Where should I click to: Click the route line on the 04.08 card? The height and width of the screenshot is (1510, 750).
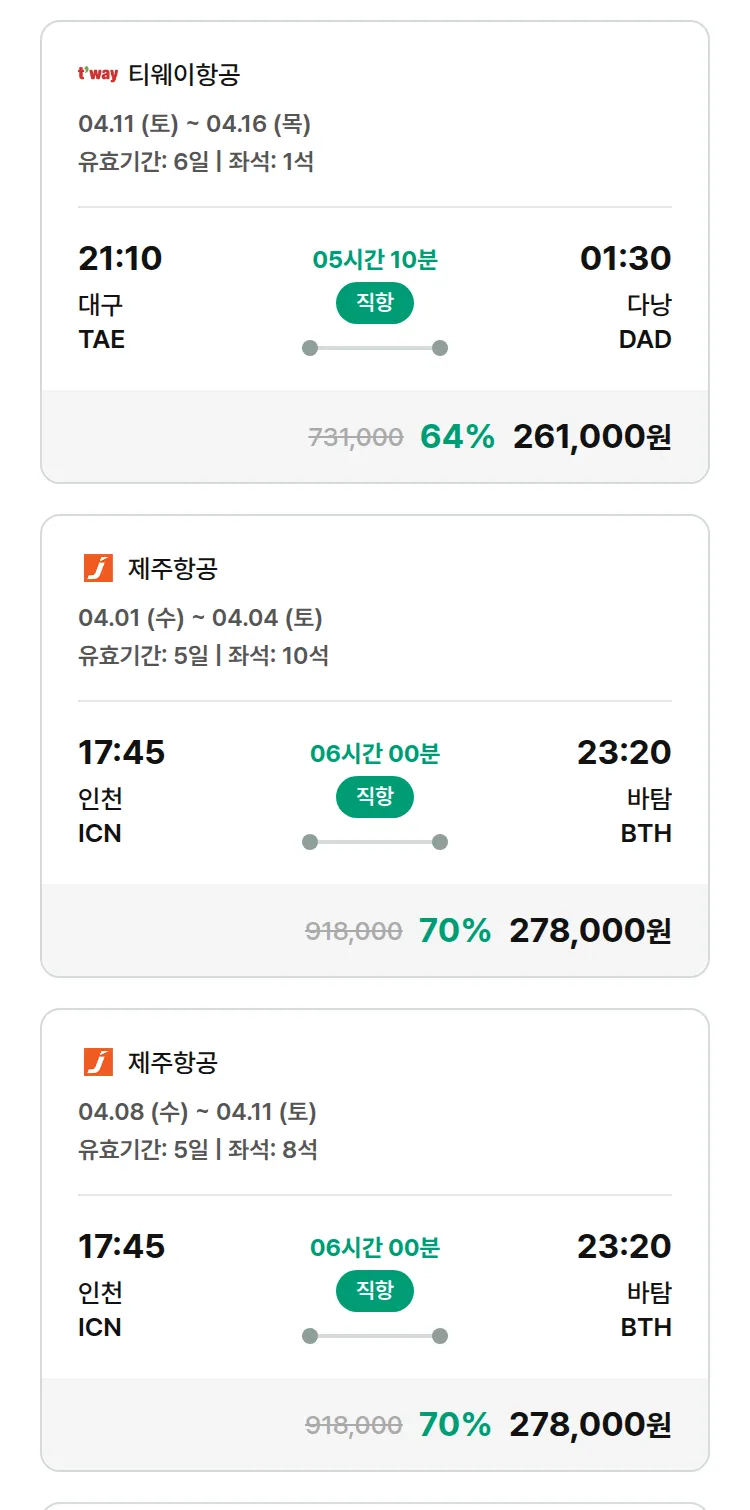(374, 1336)
